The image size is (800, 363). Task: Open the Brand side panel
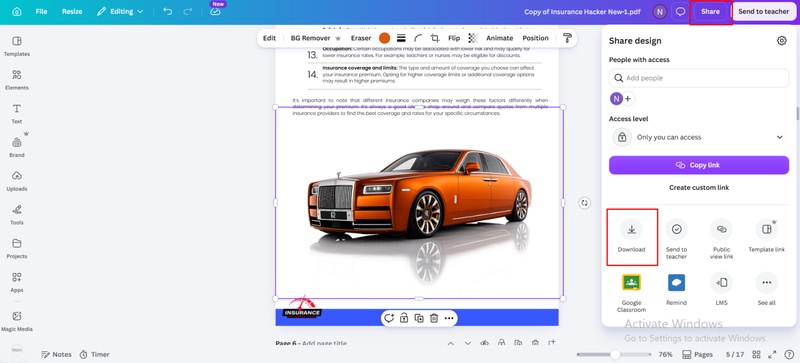pyautogui.click(x=17, y=147)
